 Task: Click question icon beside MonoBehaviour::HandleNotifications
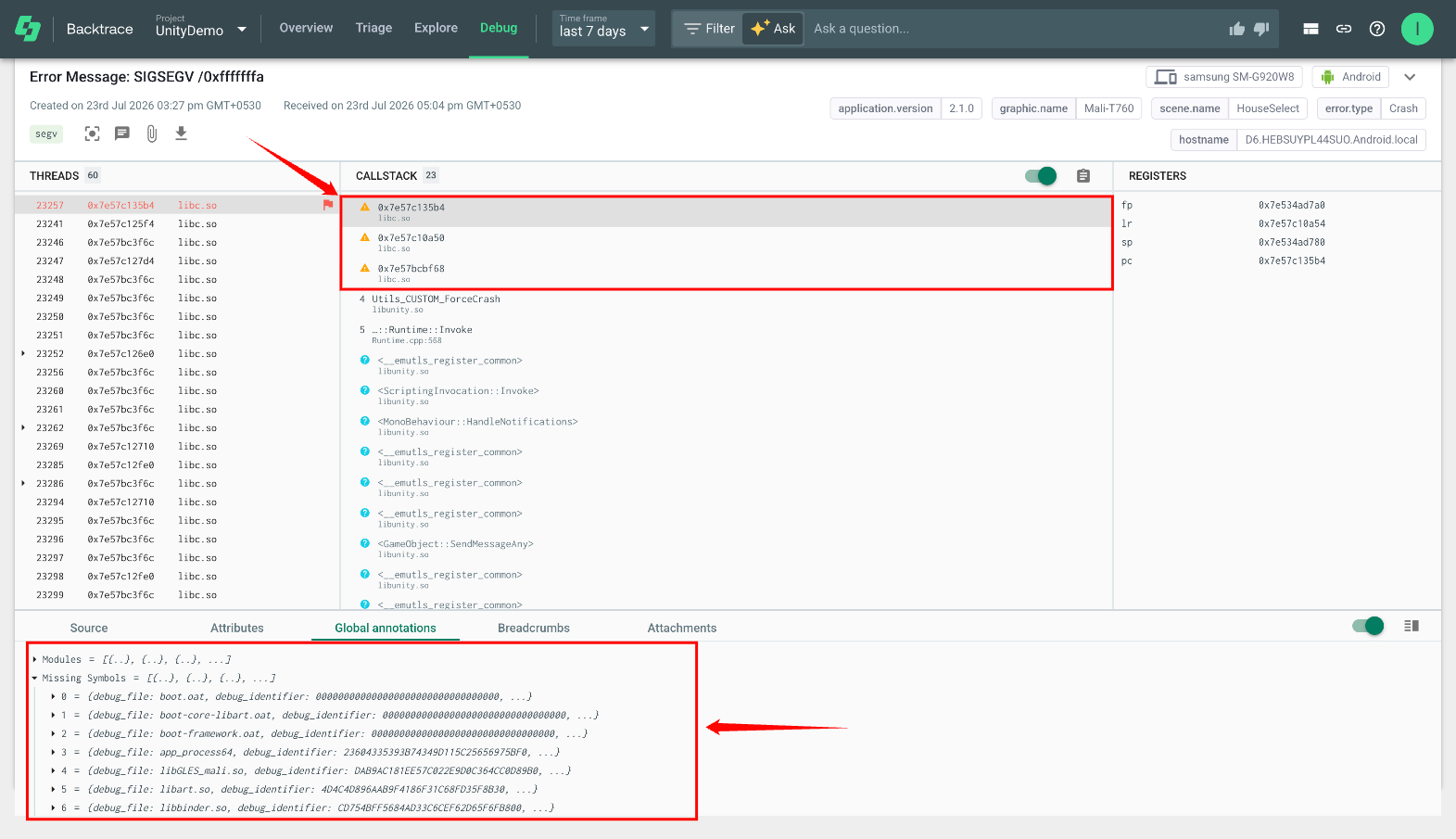point(365,421)
